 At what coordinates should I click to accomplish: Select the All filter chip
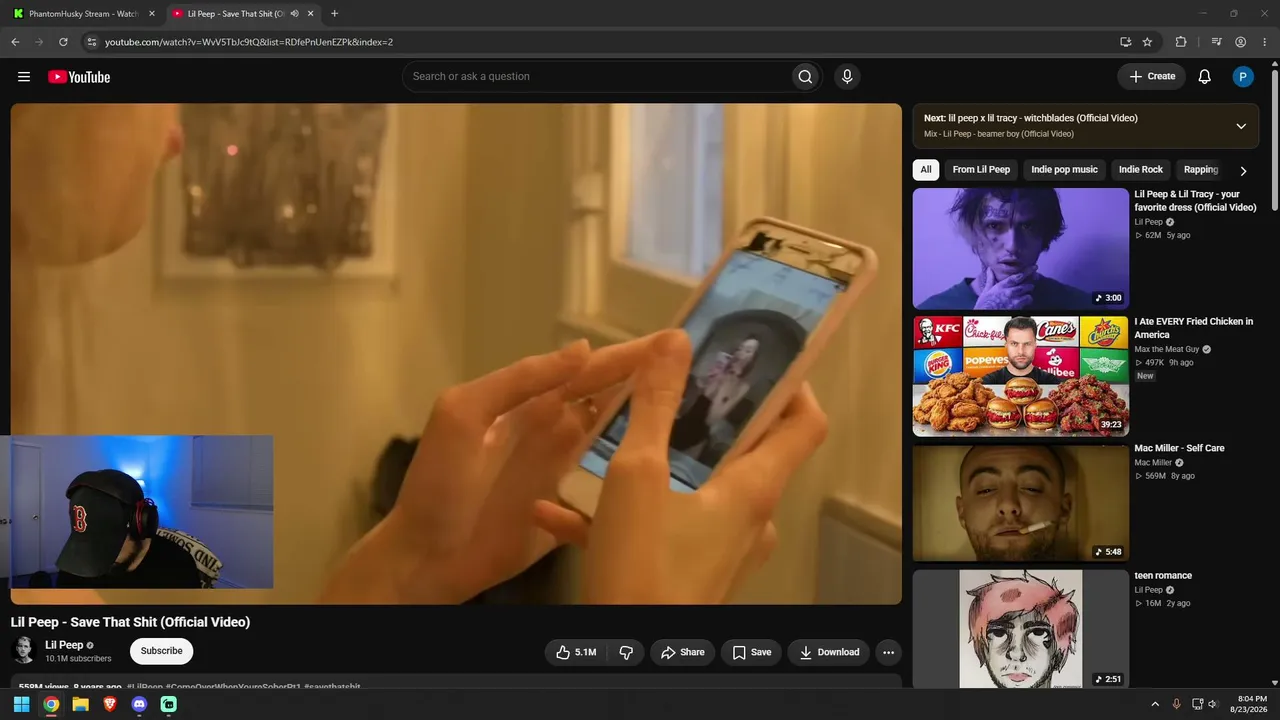pos(926,170)
